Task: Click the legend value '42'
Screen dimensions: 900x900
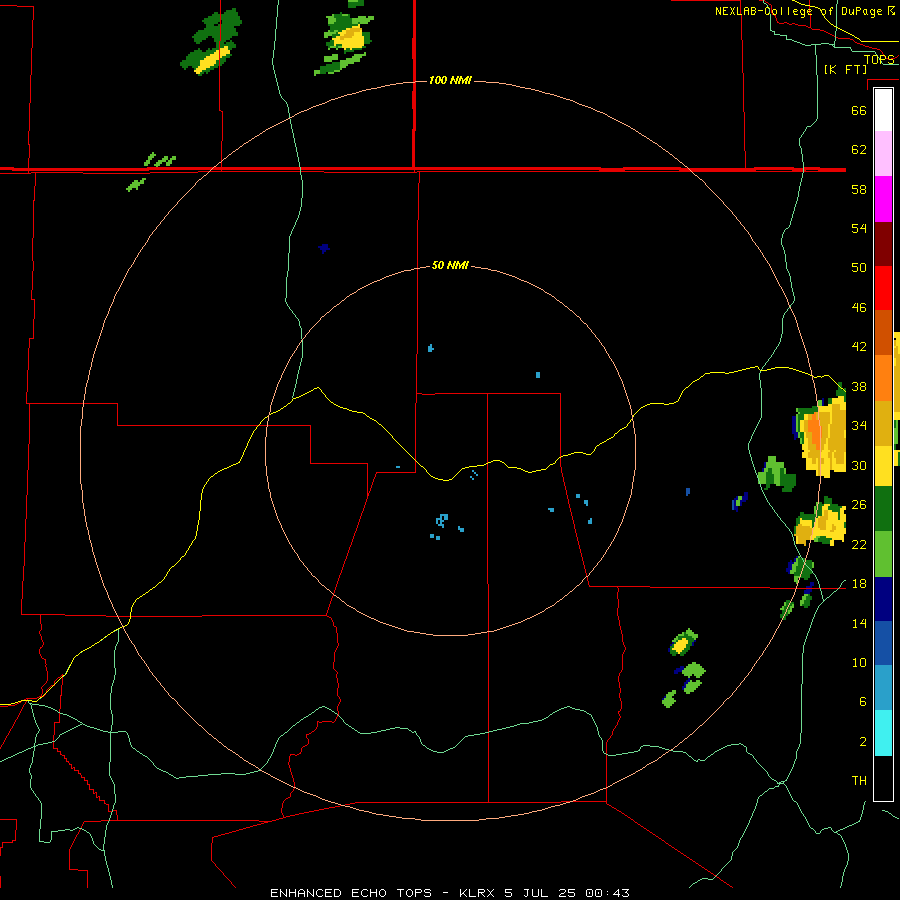Action: point(859,347)
